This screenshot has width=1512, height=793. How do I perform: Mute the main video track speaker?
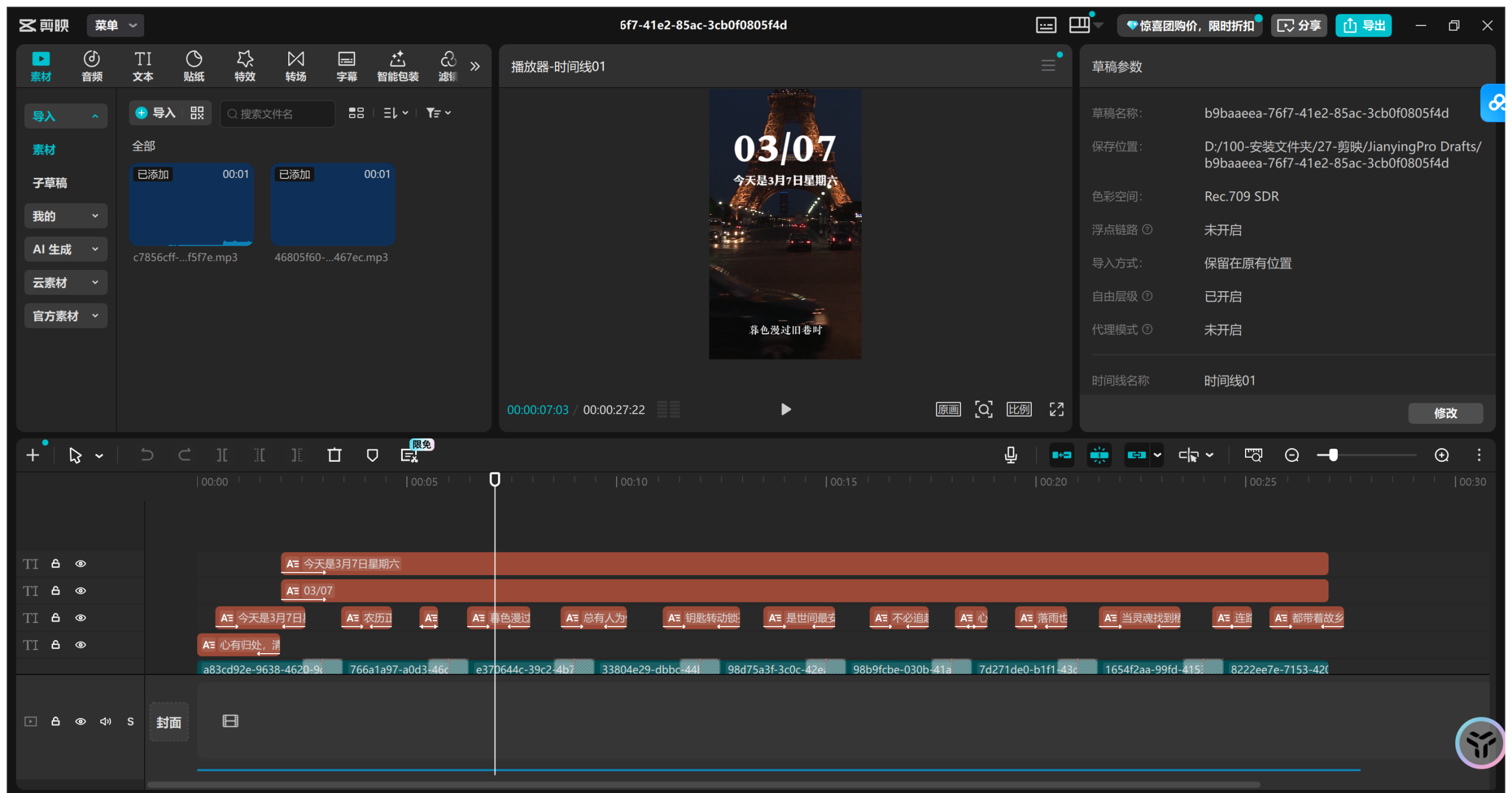(x=106, y=721)
